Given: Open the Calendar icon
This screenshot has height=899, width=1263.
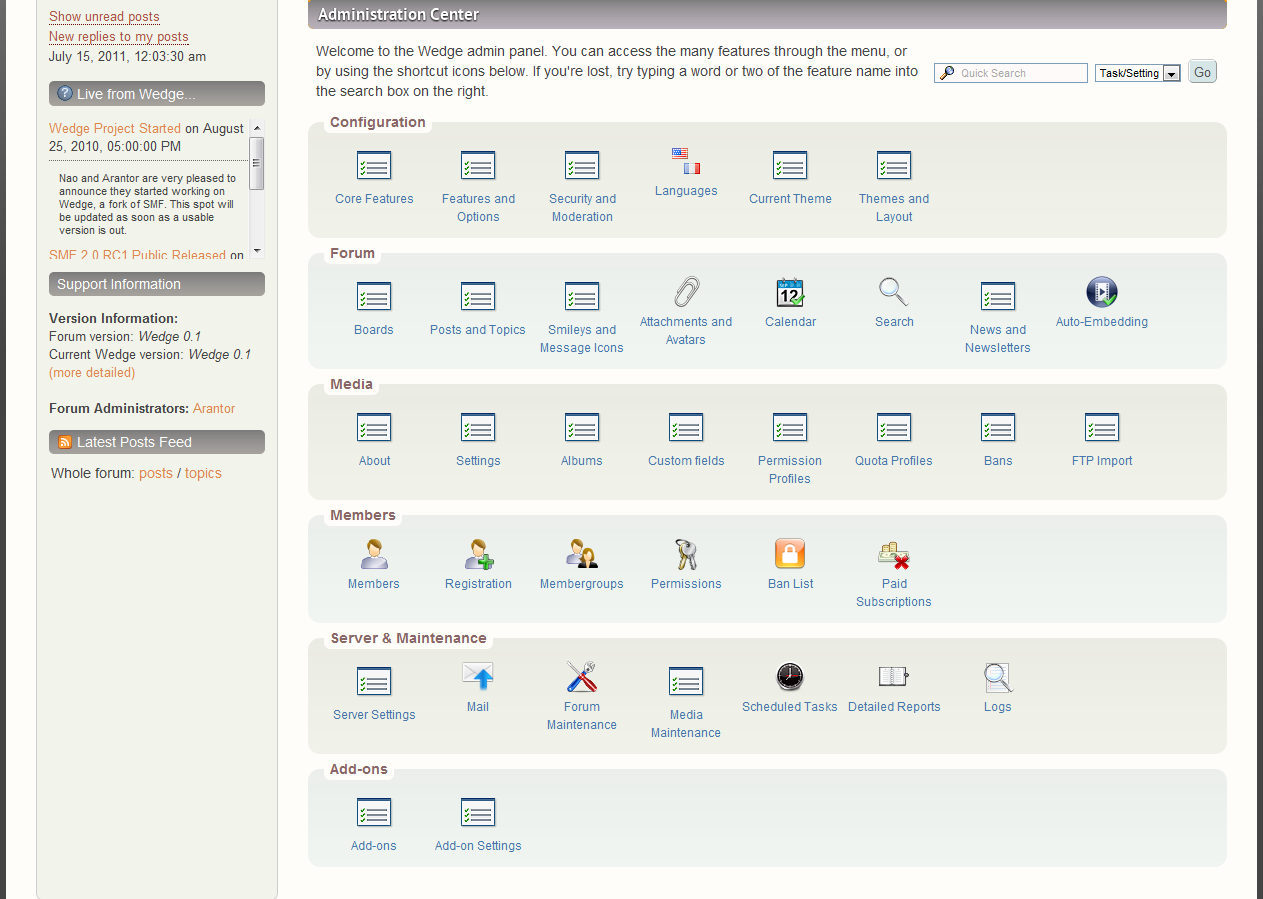Looking at the screenshot, I should pos(790,292).
